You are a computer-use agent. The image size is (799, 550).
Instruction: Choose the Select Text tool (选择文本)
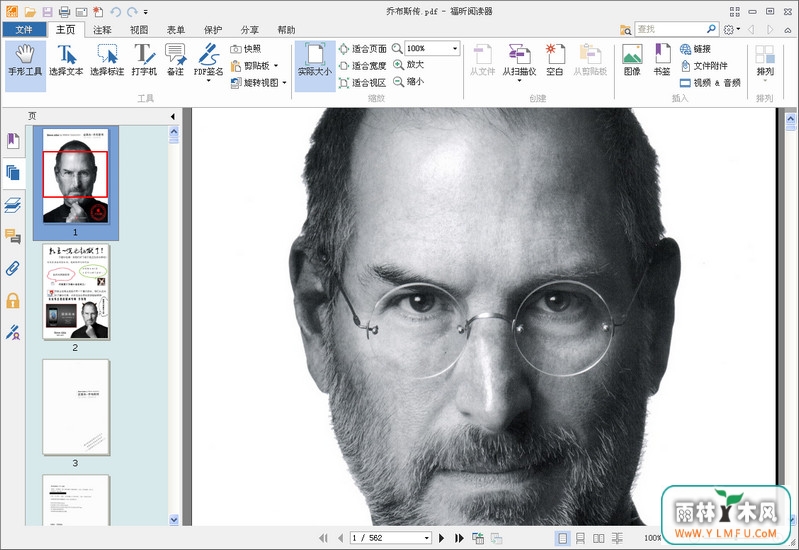pyautogui.click(x=66, y=61)
